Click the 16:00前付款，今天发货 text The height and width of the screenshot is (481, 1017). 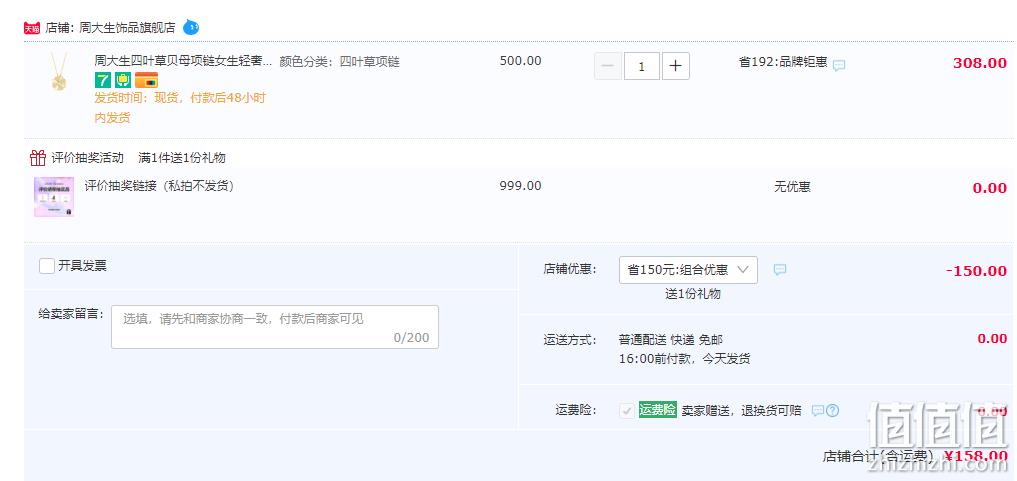(x=685, y=358)
